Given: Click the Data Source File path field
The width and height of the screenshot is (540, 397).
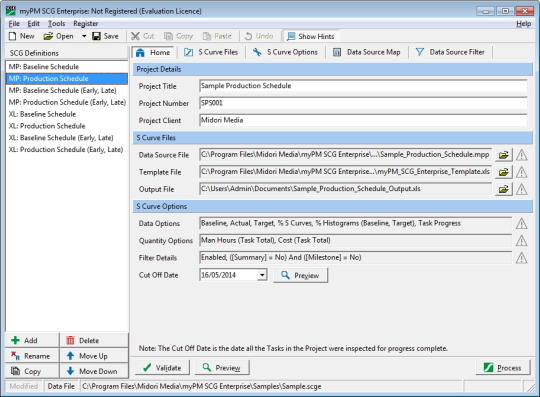Looking at the screenshot, I should click(345, 155).
